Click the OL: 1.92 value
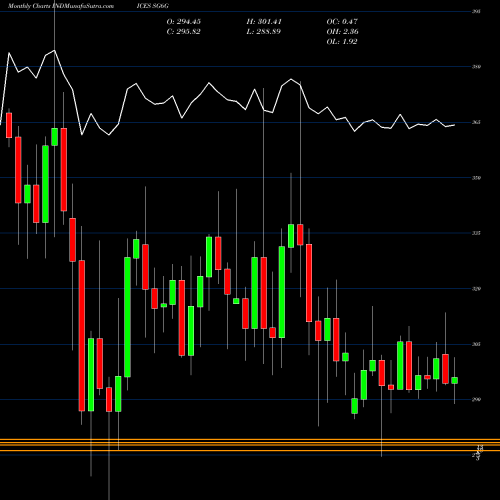 (x=342, y=42)
